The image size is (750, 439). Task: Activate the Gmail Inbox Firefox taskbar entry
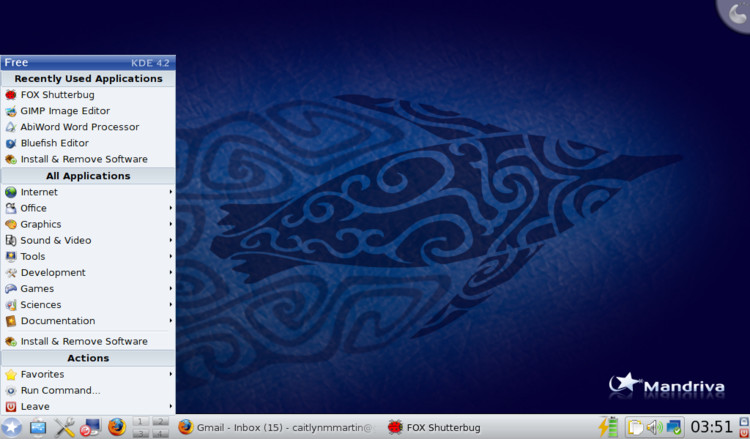tap(278, 427)
